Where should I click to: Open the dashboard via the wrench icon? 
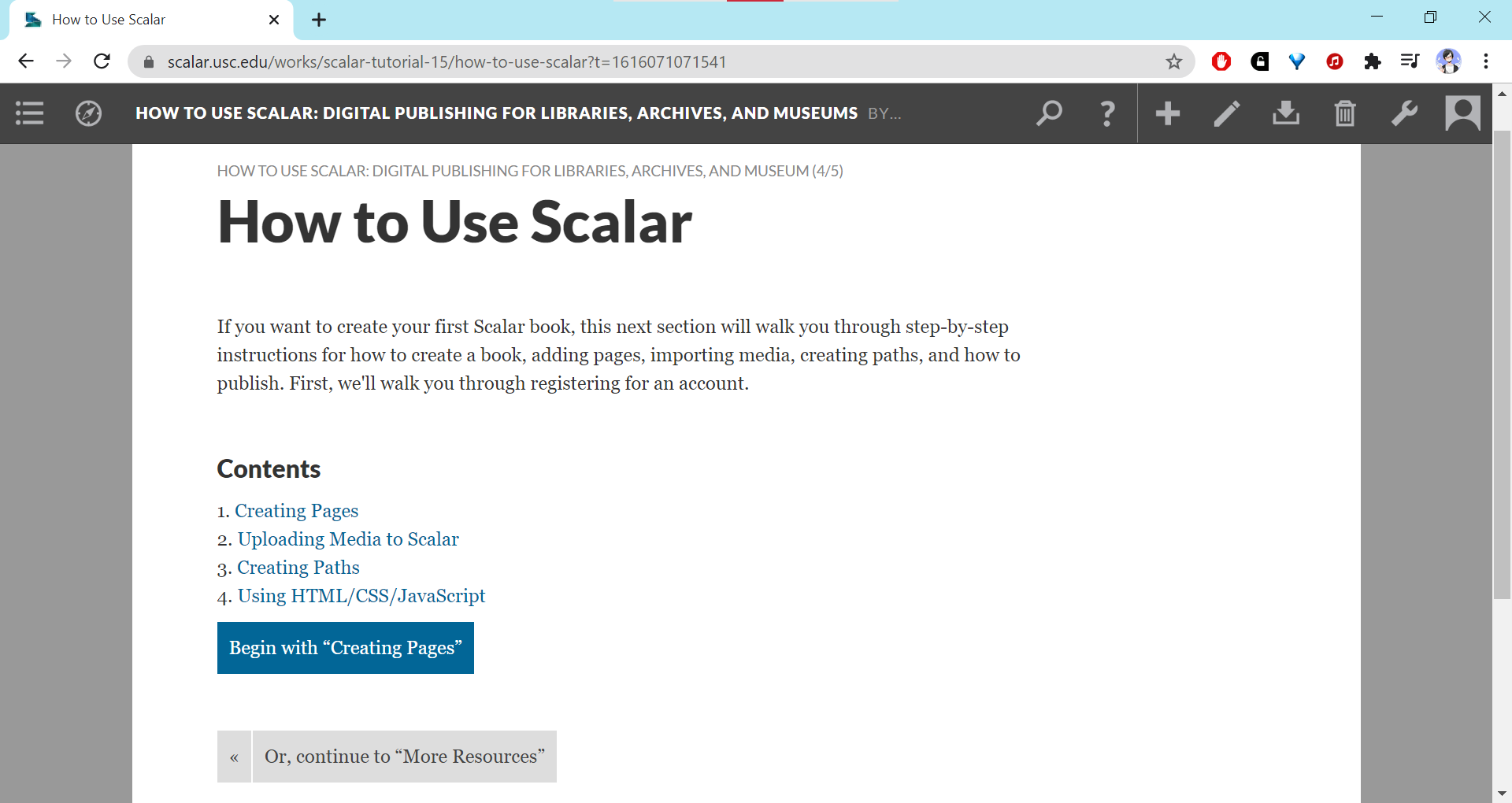1403,113
